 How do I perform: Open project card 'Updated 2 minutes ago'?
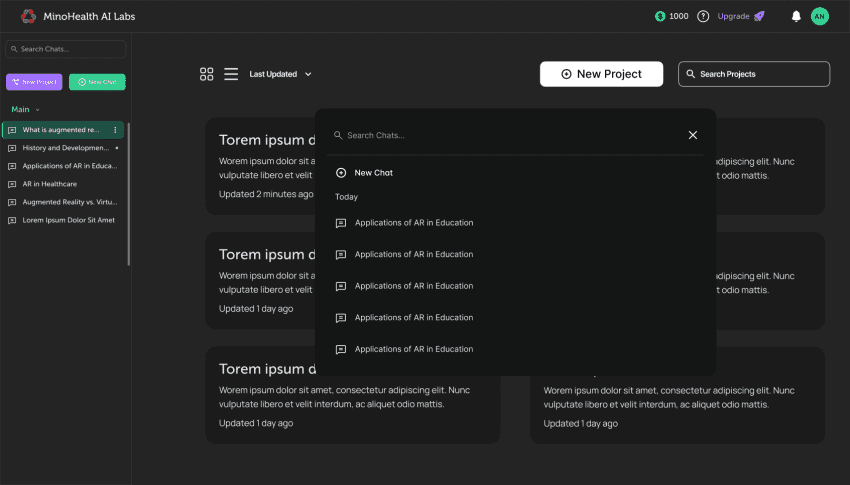pyautogui.click(x=260, y=166)
